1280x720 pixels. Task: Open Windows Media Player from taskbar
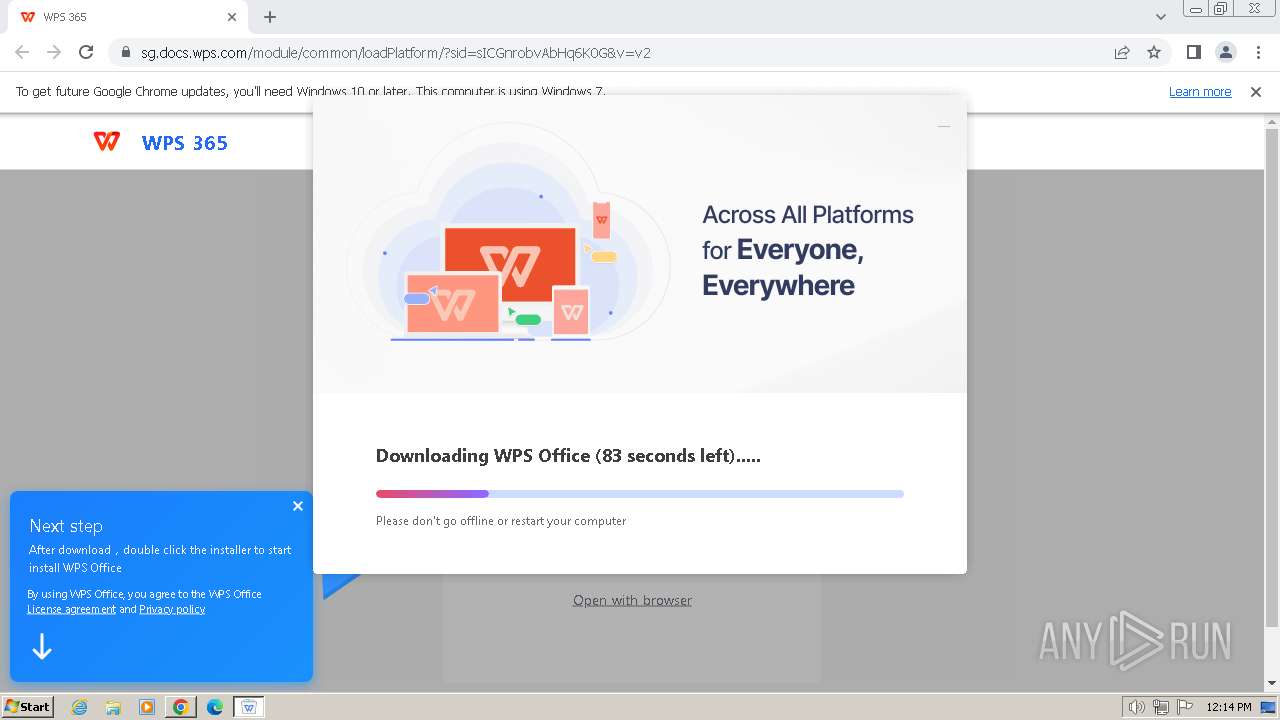click(x=147, y=707)
